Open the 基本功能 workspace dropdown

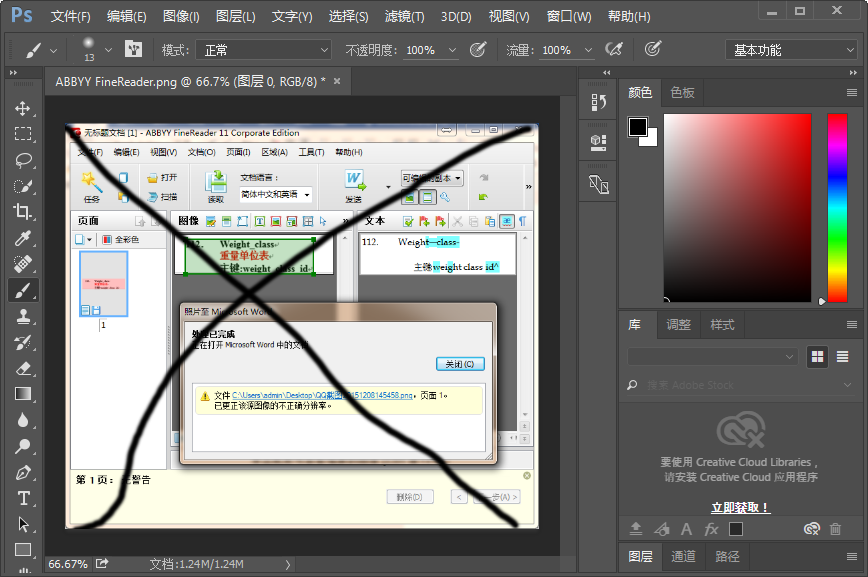coord(791,50)
